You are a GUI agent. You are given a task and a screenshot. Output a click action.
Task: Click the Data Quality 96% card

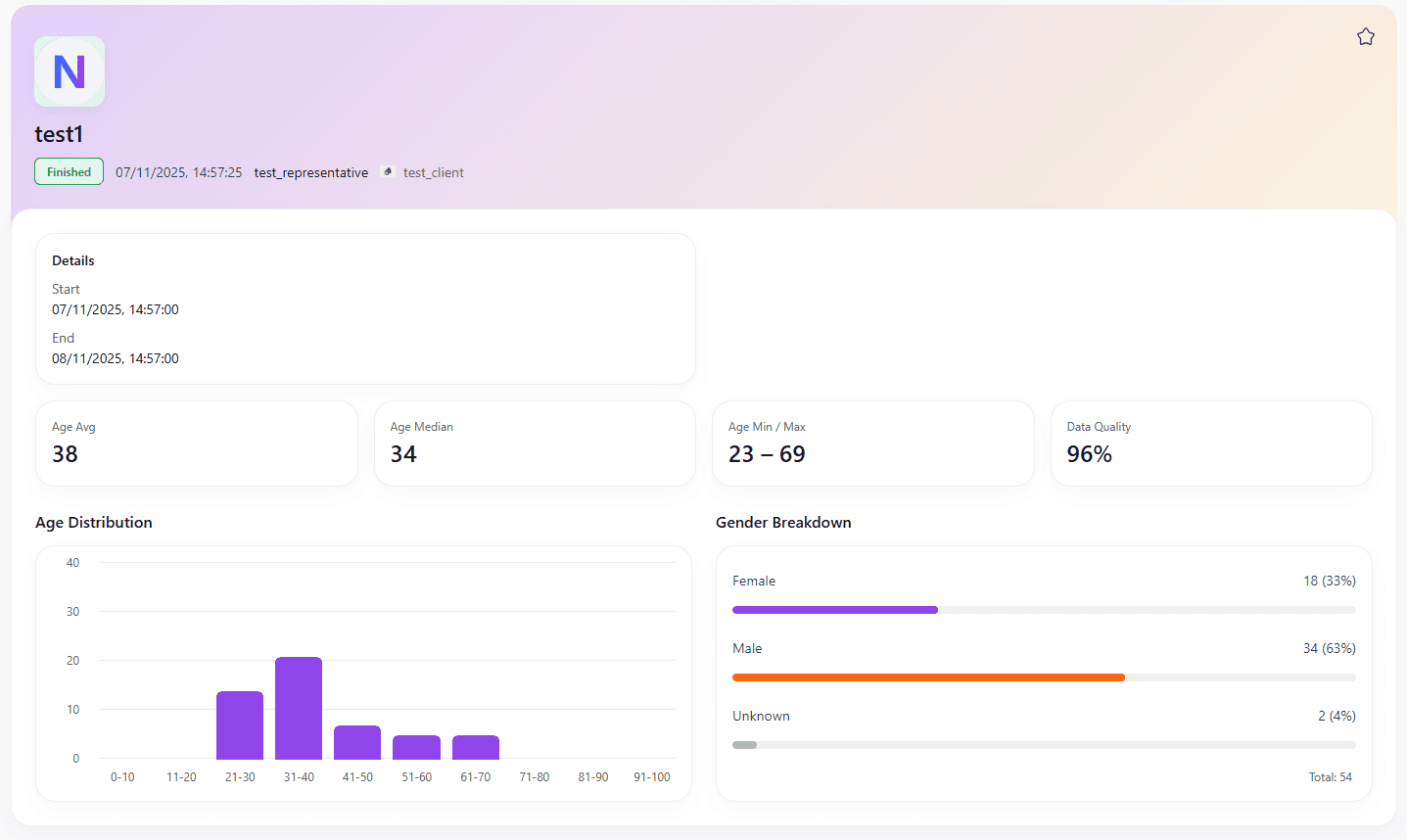tap(1210, 443)
